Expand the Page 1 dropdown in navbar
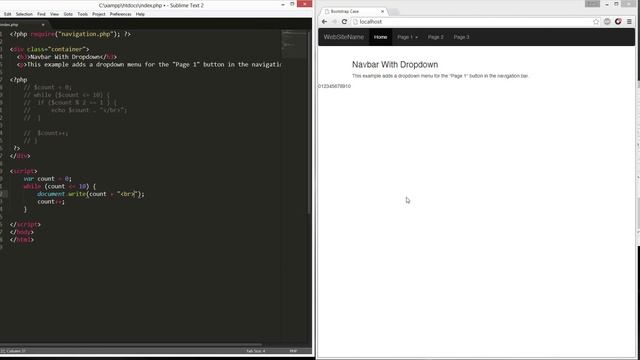This screenshot has width=640, height=360. pos(407,37)
